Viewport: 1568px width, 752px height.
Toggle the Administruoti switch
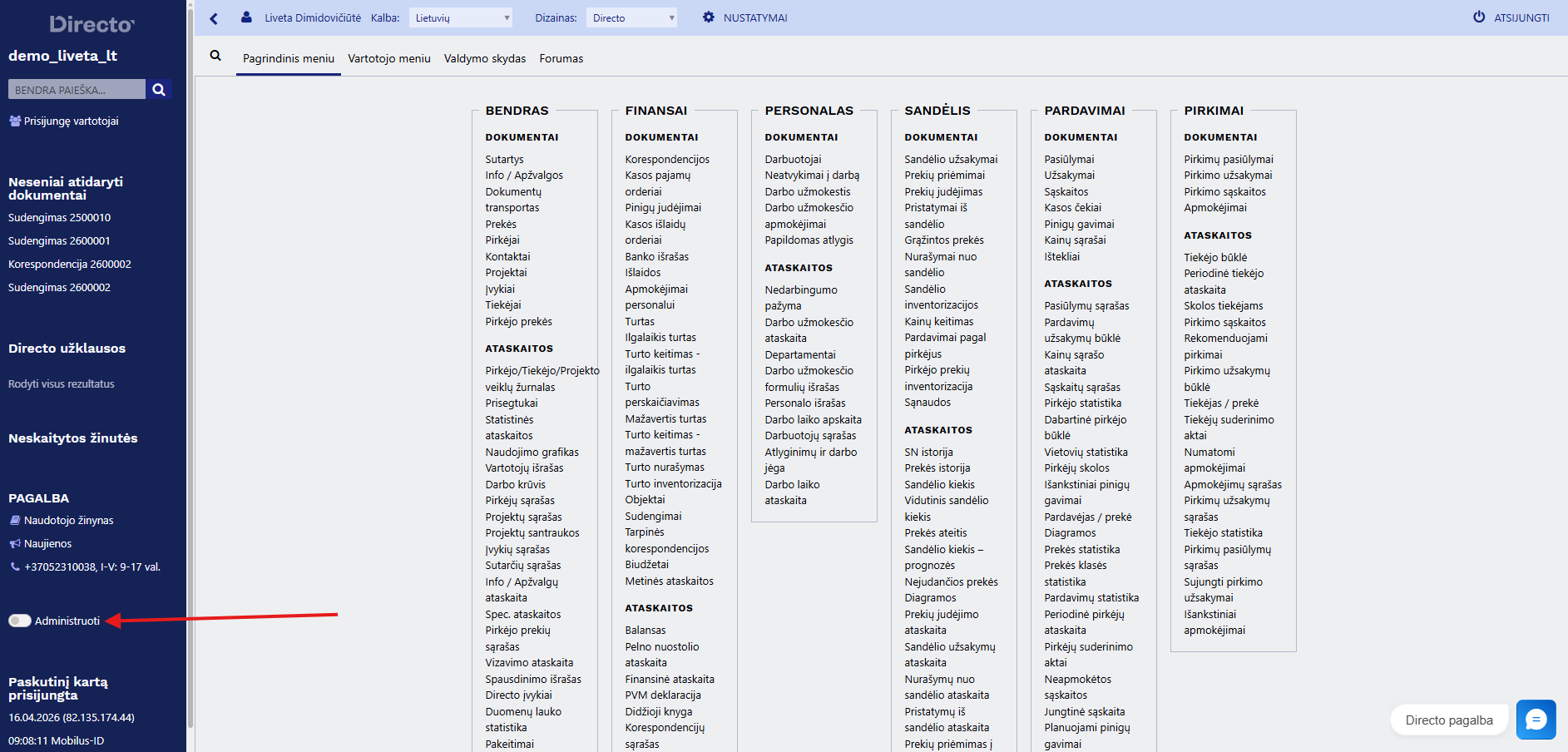[x=20, y=621]
